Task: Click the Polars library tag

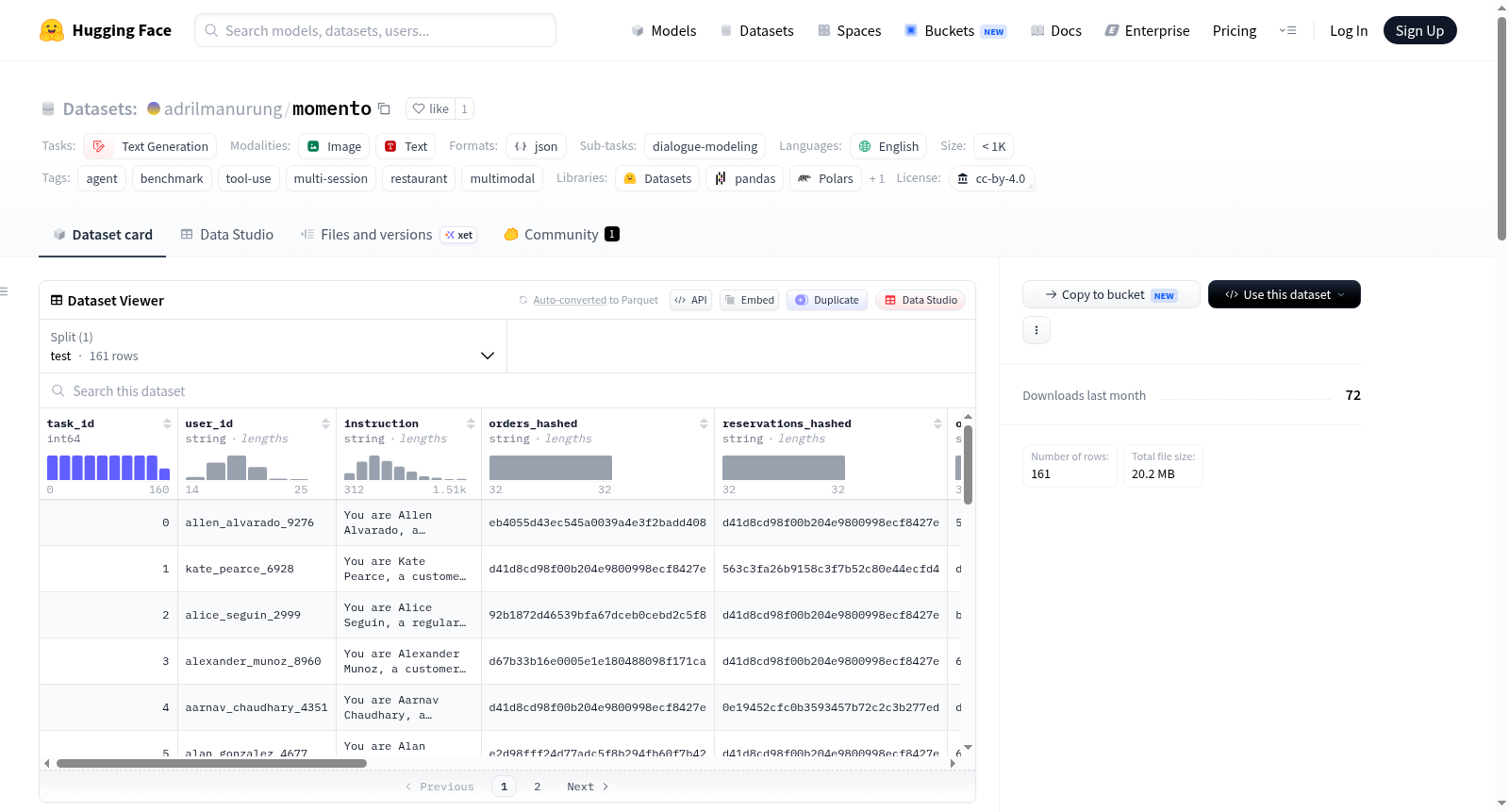Action: click(x=825, y=178)
